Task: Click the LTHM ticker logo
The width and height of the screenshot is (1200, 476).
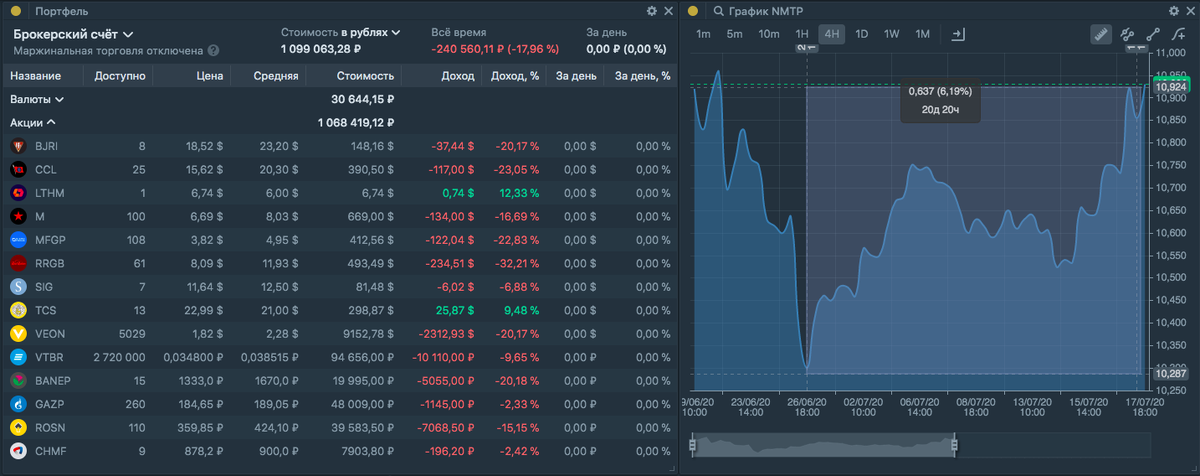Action: pyautogui.click(x=18, y=193)
